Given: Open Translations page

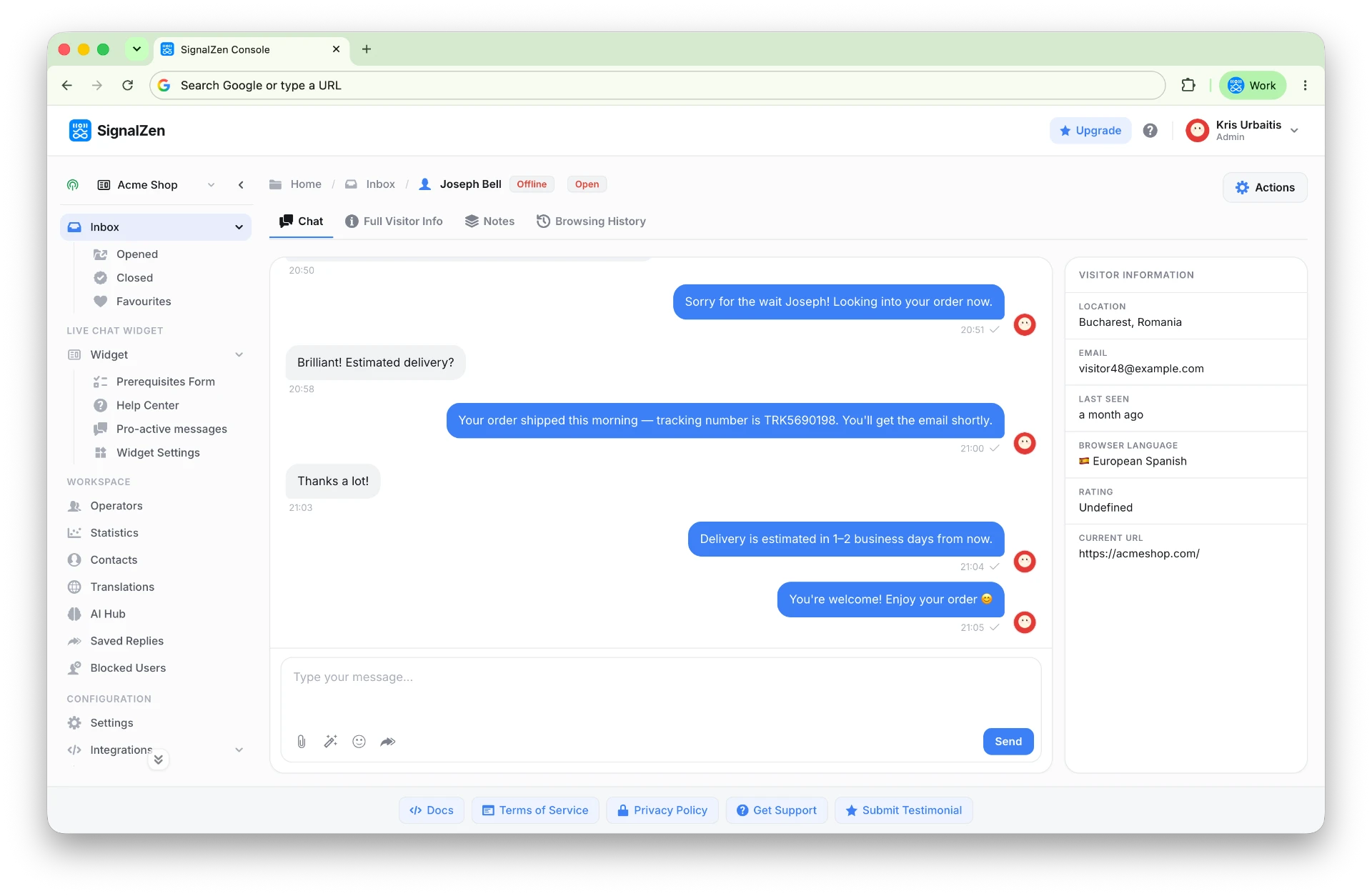Looking at the screenshot, I should click(x=122, y=587).
